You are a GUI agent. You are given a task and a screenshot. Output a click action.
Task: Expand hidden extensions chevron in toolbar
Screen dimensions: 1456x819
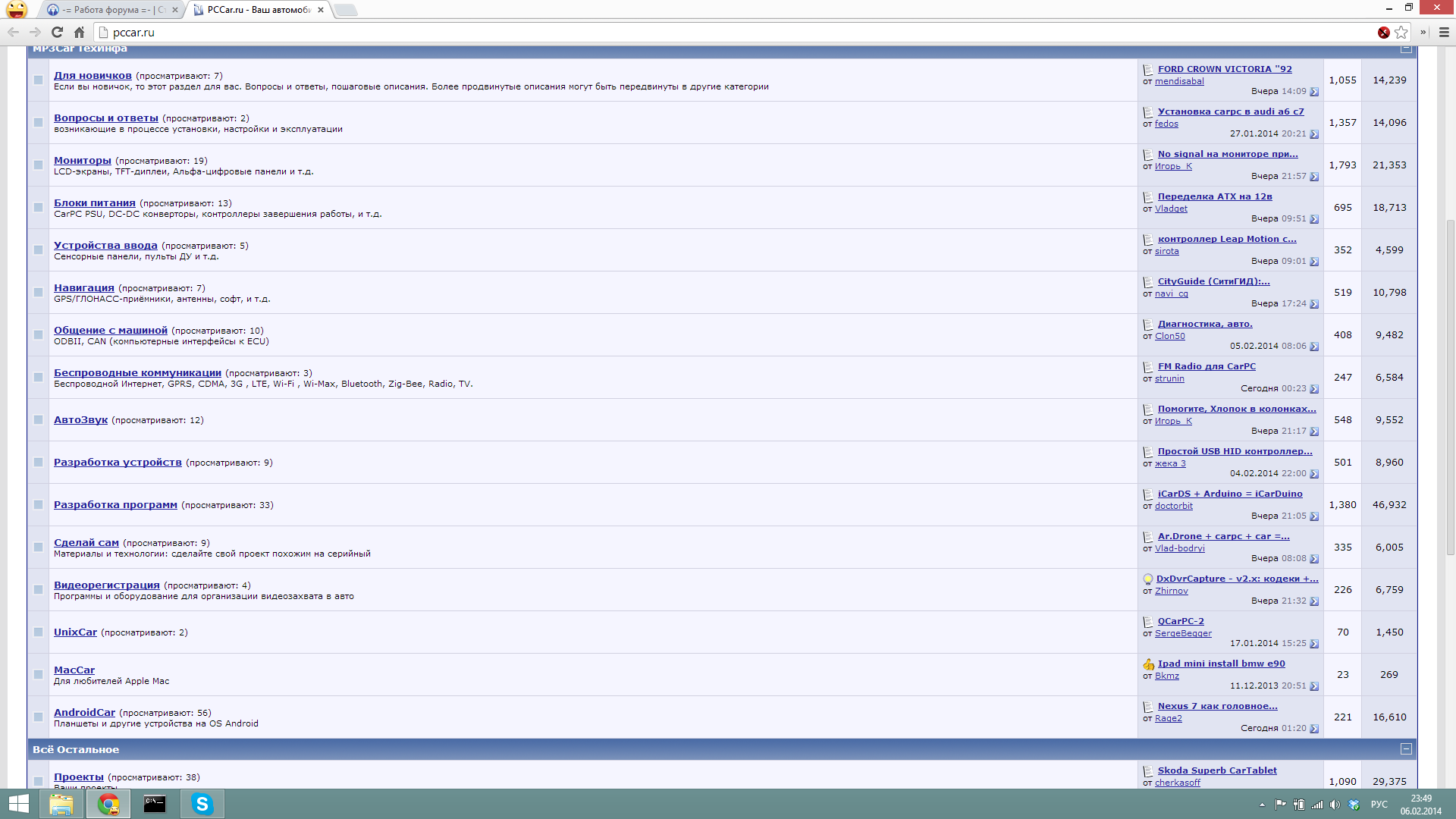point(1423,33)
